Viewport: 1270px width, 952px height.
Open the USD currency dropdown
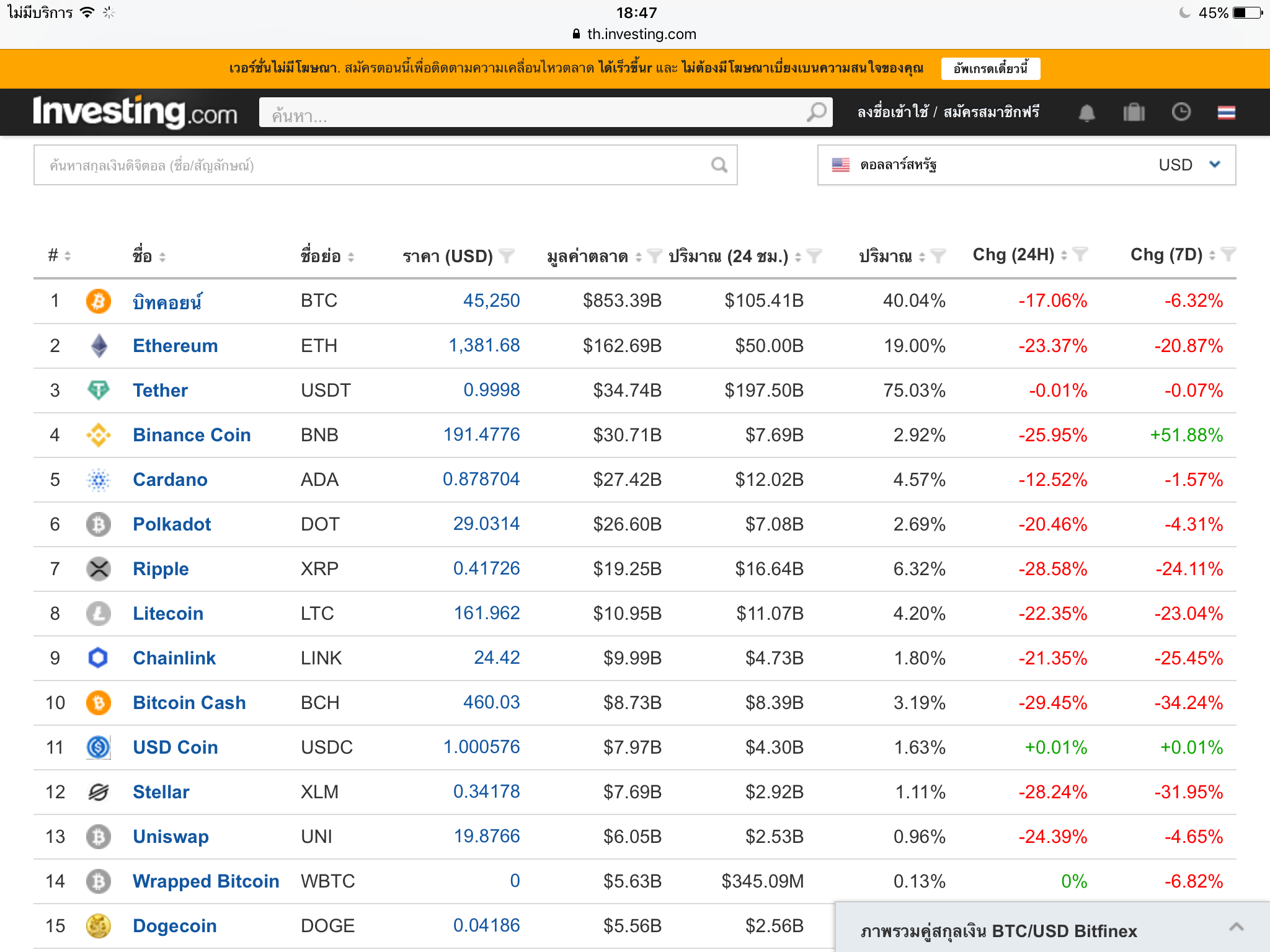click(1026, 165)
